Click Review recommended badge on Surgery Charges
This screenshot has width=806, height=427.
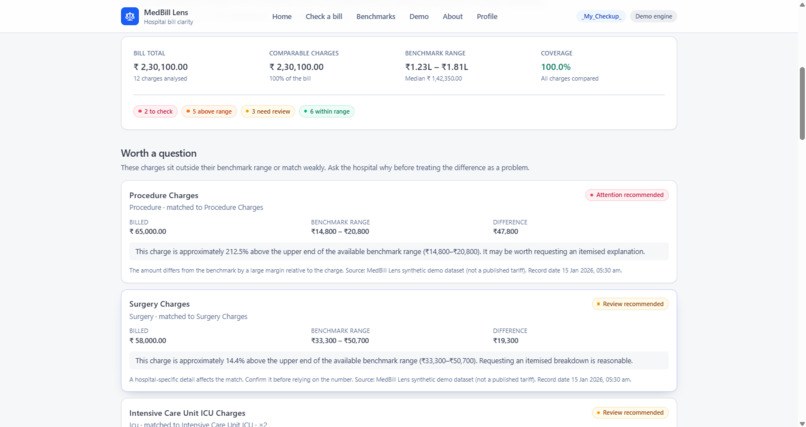630,304
